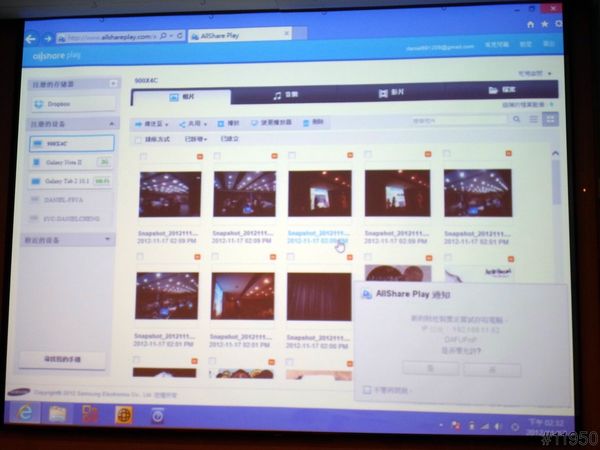Click the left confirm button in notification

[x=430, y=368]
